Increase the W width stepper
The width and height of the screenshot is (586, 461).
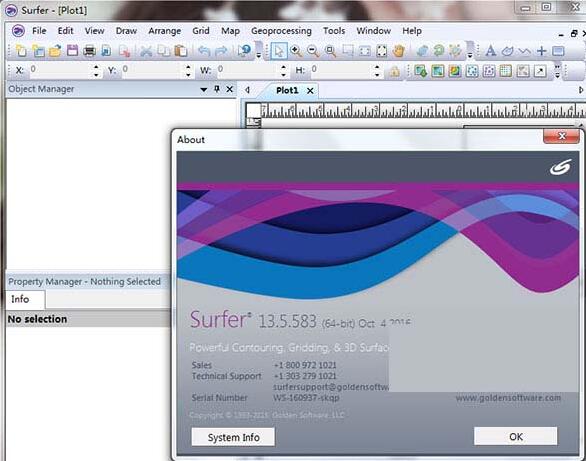pos(284,67)
